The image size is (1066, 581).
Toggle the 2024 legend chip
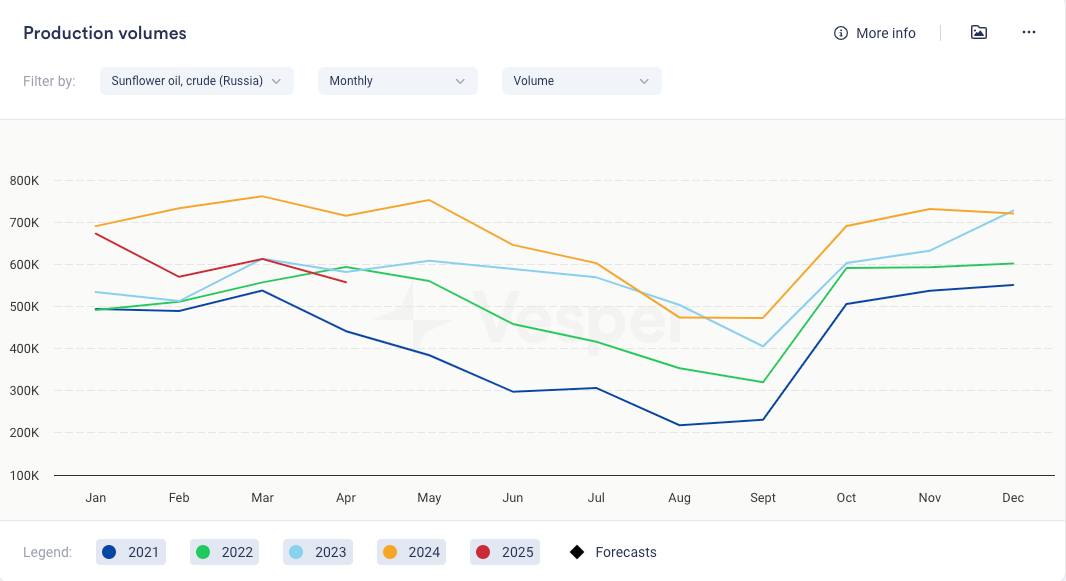pyautogui.click(x=412, y=552)
